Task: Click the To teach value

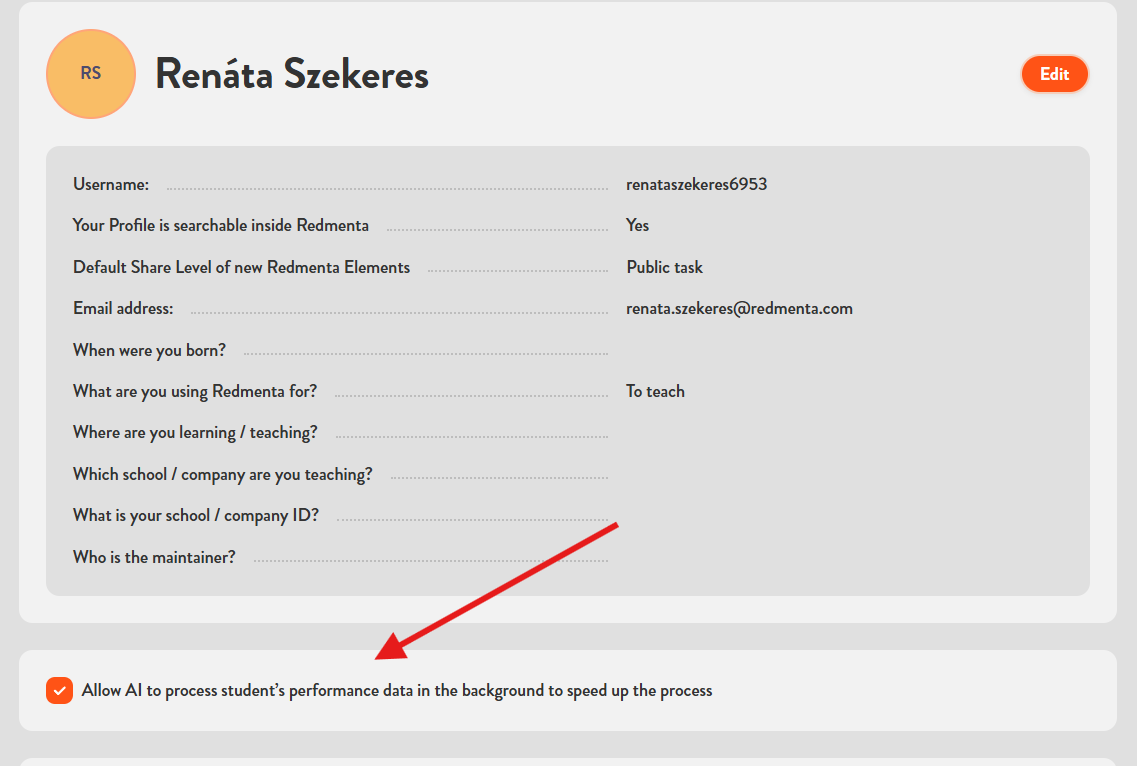Action: (x=655, y=391)
